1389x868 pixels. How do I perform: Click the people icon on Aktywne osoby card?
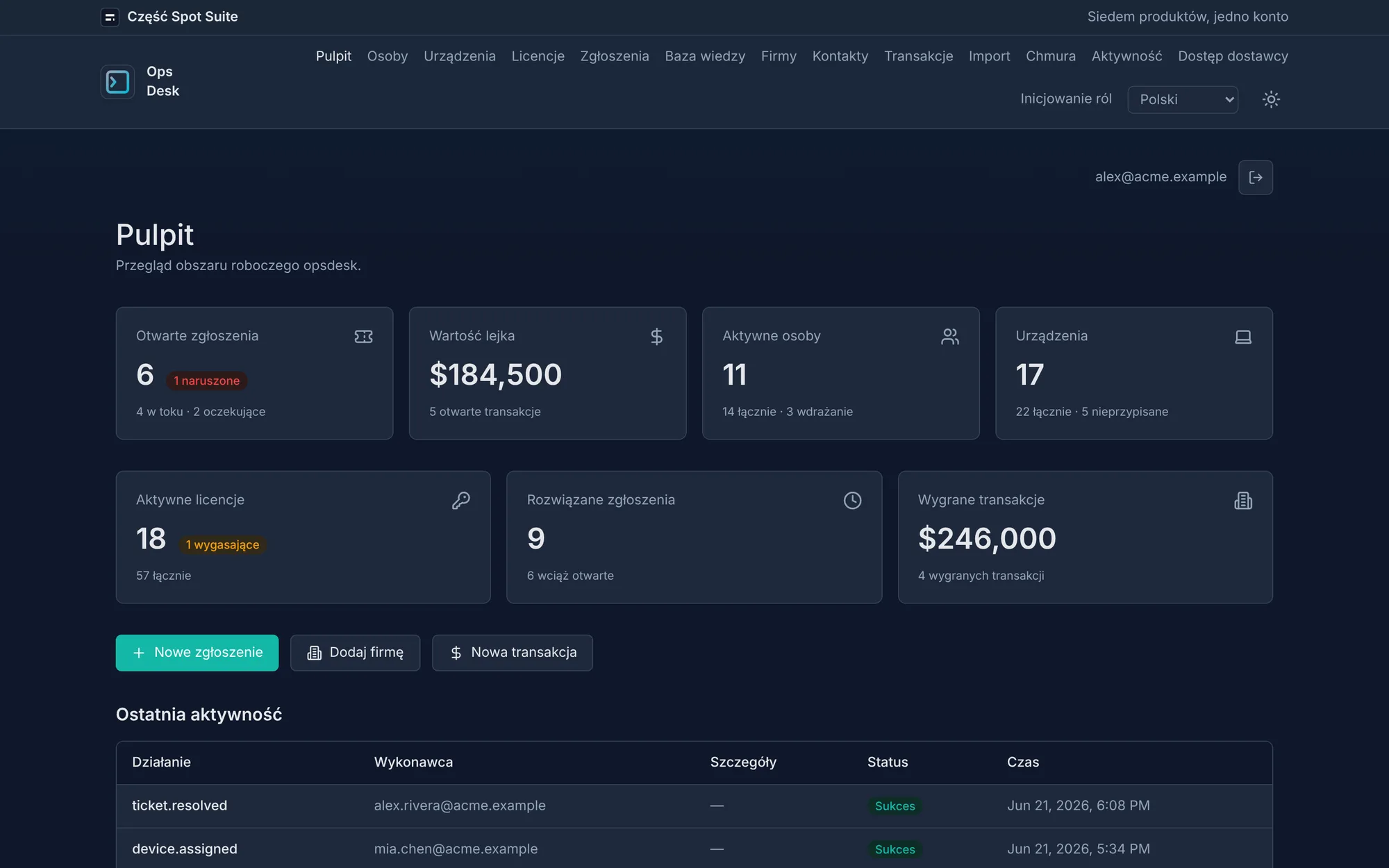pyautogui.click(x=950, y=337)
